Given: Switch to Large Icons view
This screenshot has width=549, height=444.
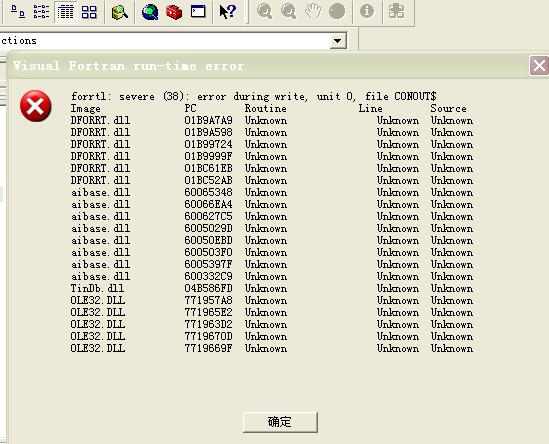Looking at the screenshot, I should (x=18, y=12).
